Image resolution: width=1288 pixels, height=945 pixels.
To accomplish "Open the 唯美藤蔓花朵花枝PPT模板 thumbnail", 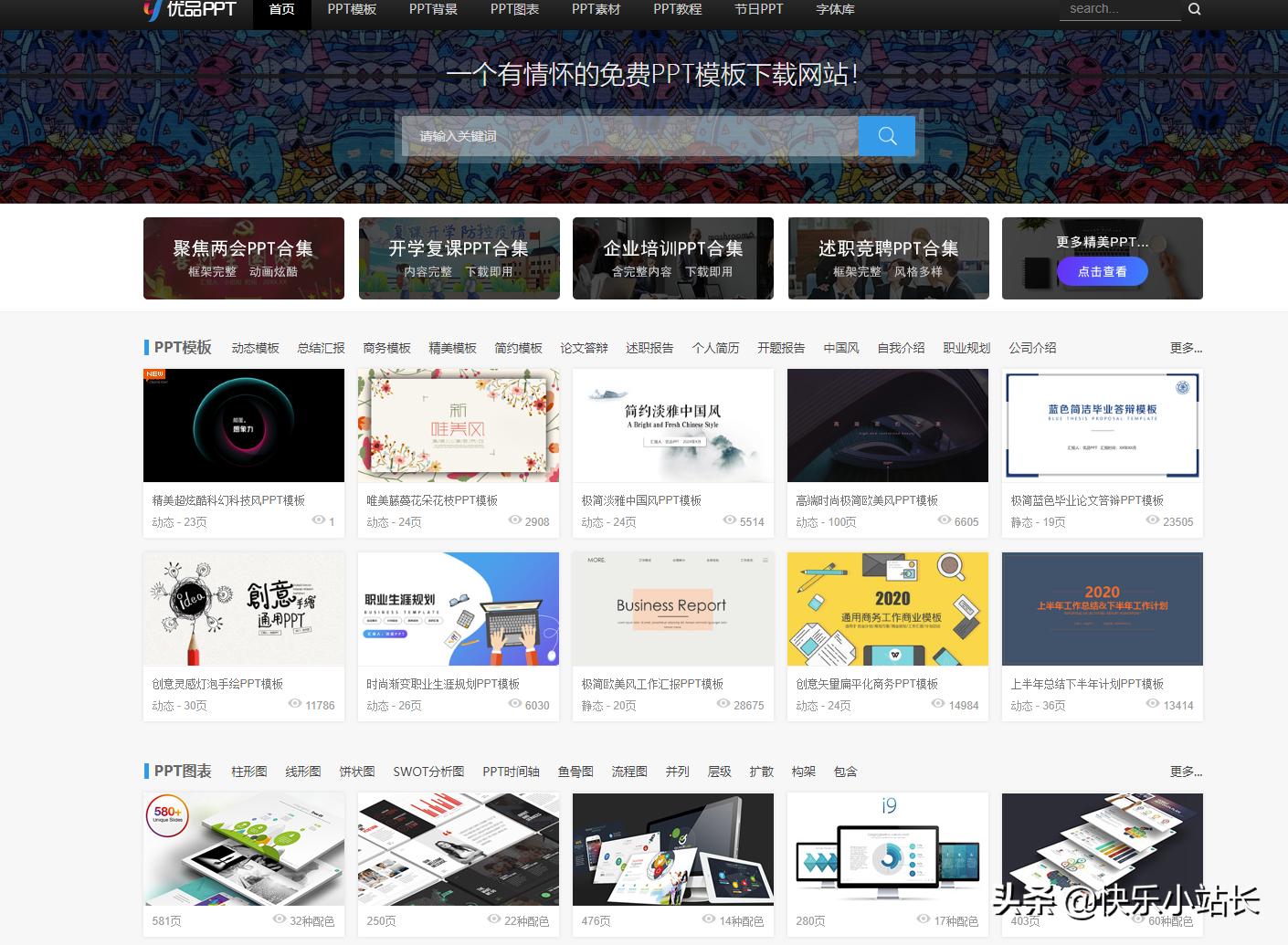I will coord(459,425).
